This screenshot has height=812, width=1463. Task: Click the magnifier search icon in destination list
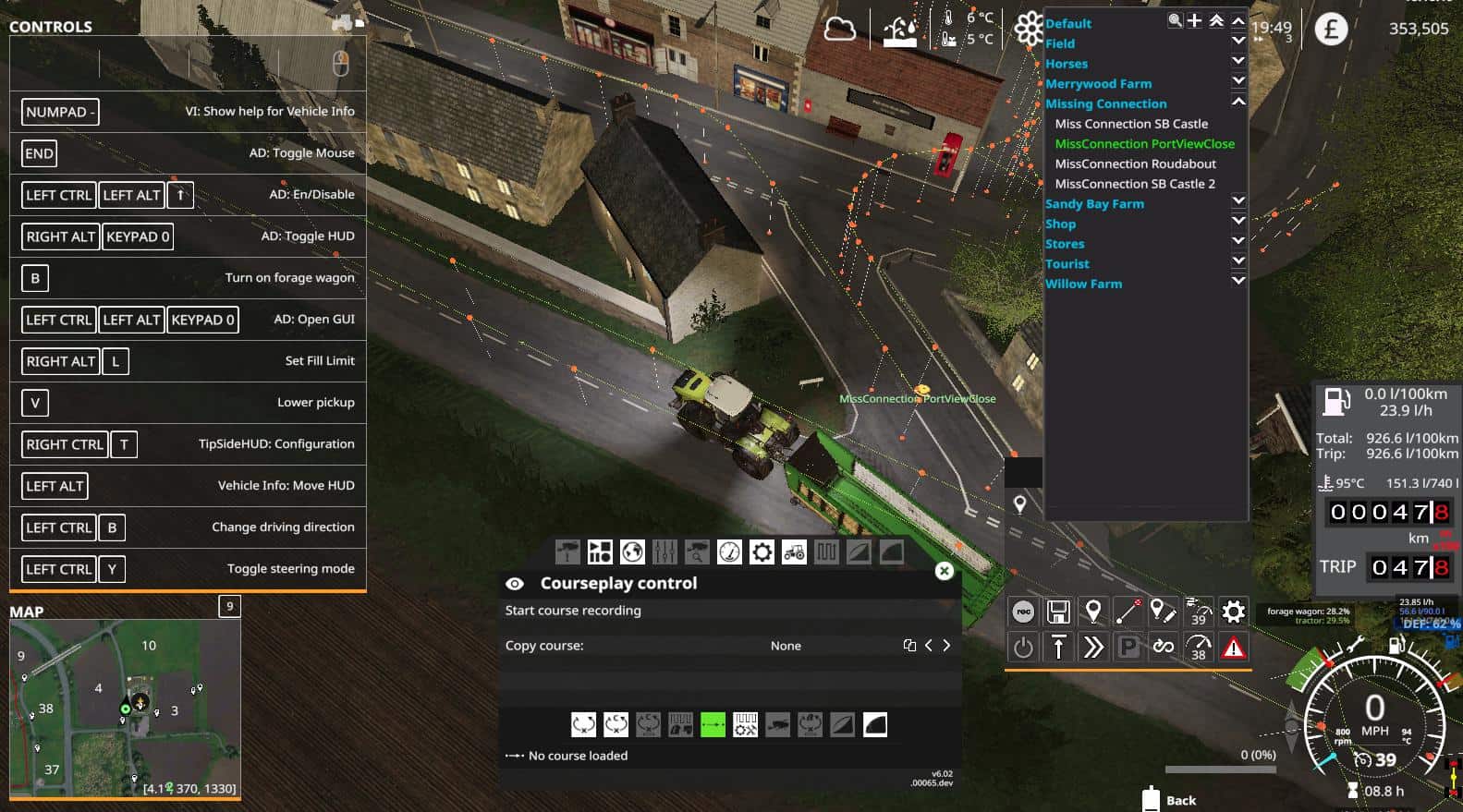(1175, 20)
